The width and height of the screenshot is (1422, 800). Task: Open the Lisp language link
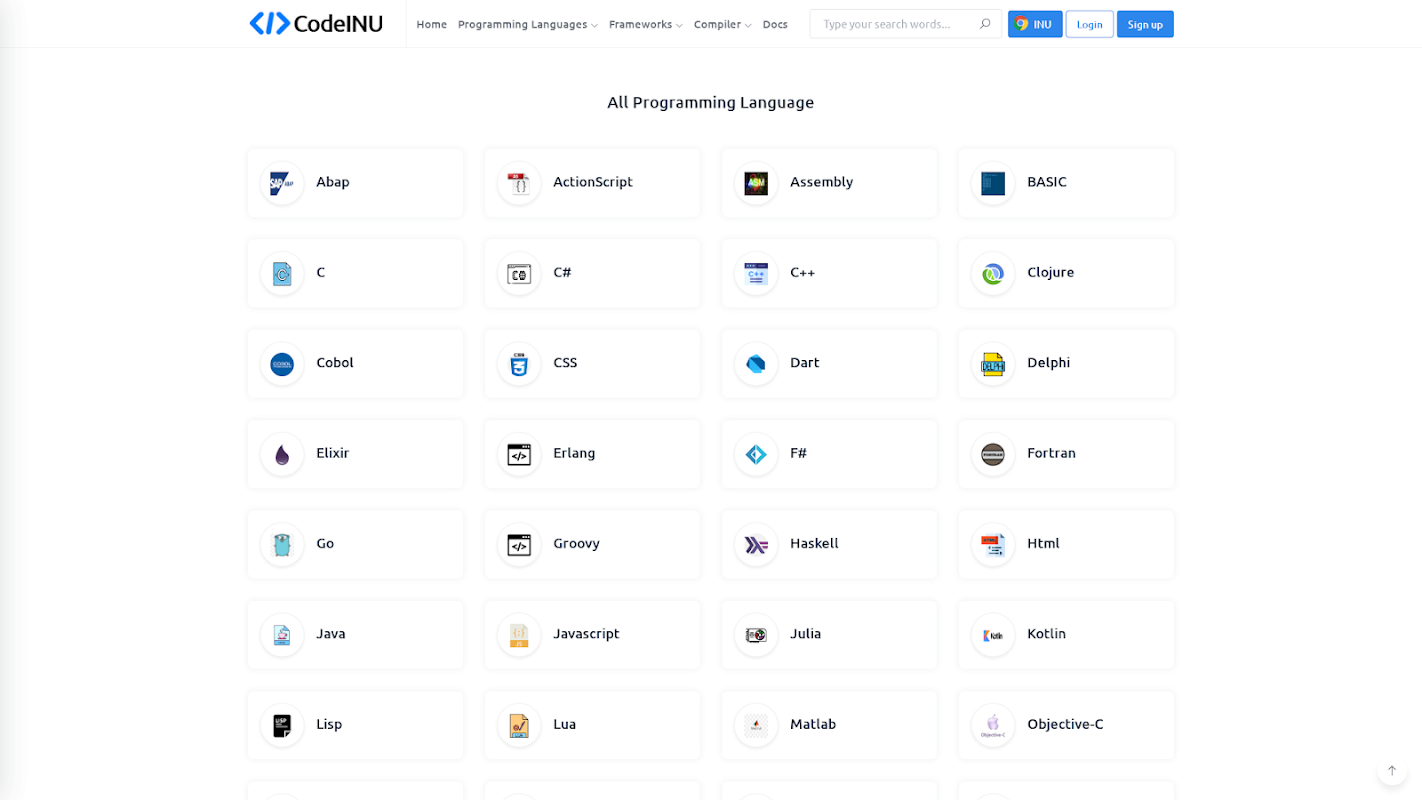coord(329,724)
